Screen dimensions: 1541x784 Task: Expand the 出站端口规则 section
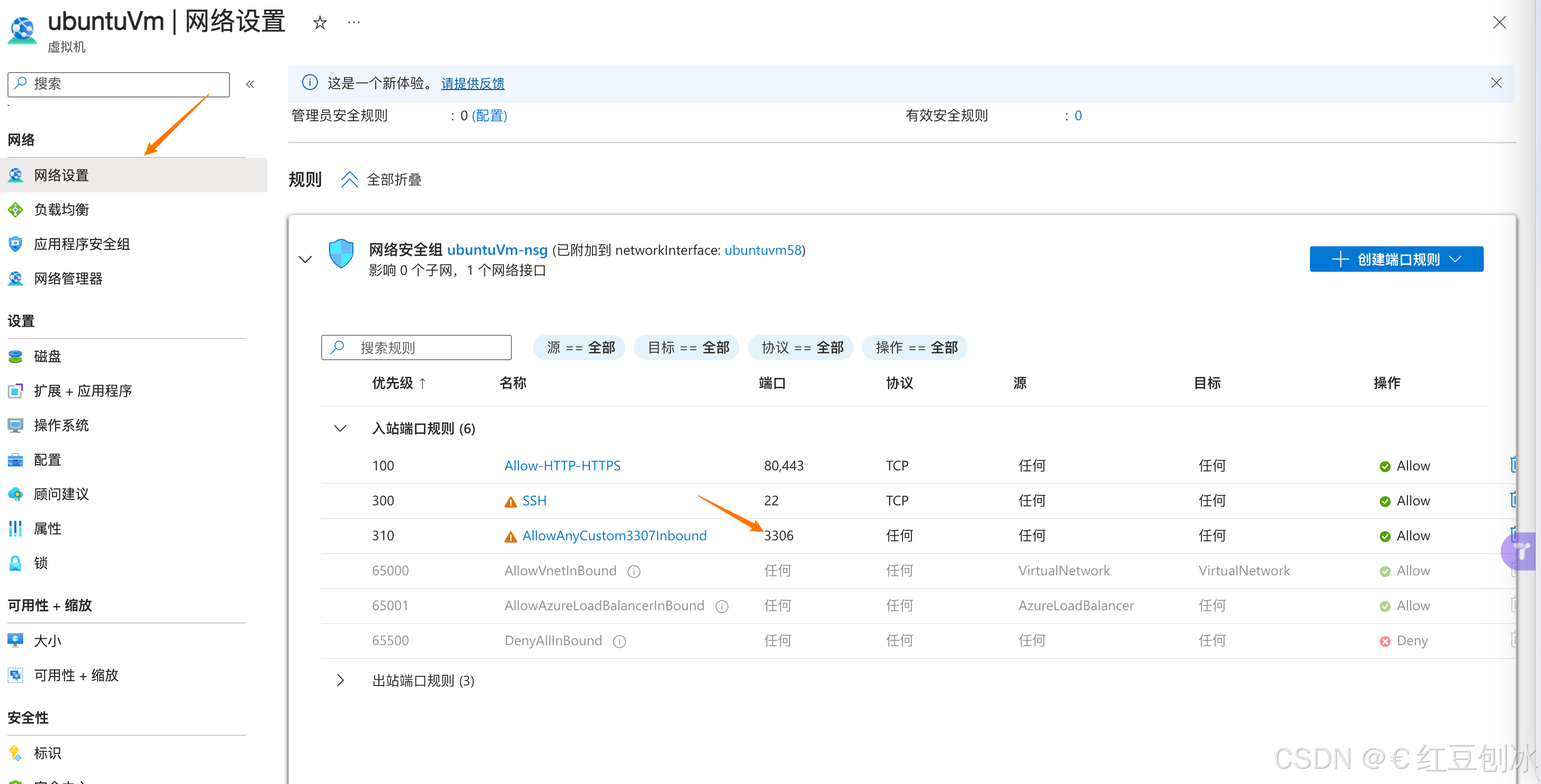340,681
